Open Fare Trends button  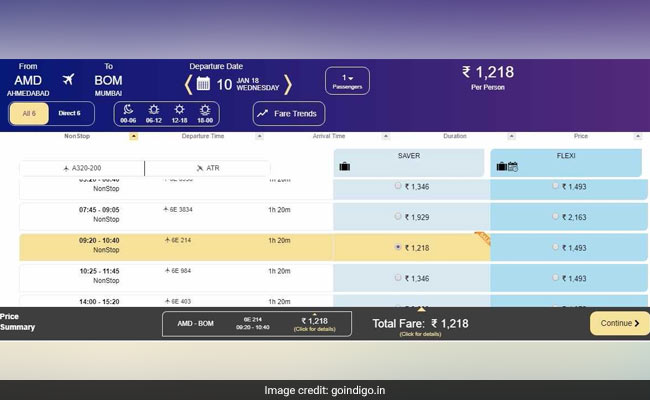click(289, 114)
